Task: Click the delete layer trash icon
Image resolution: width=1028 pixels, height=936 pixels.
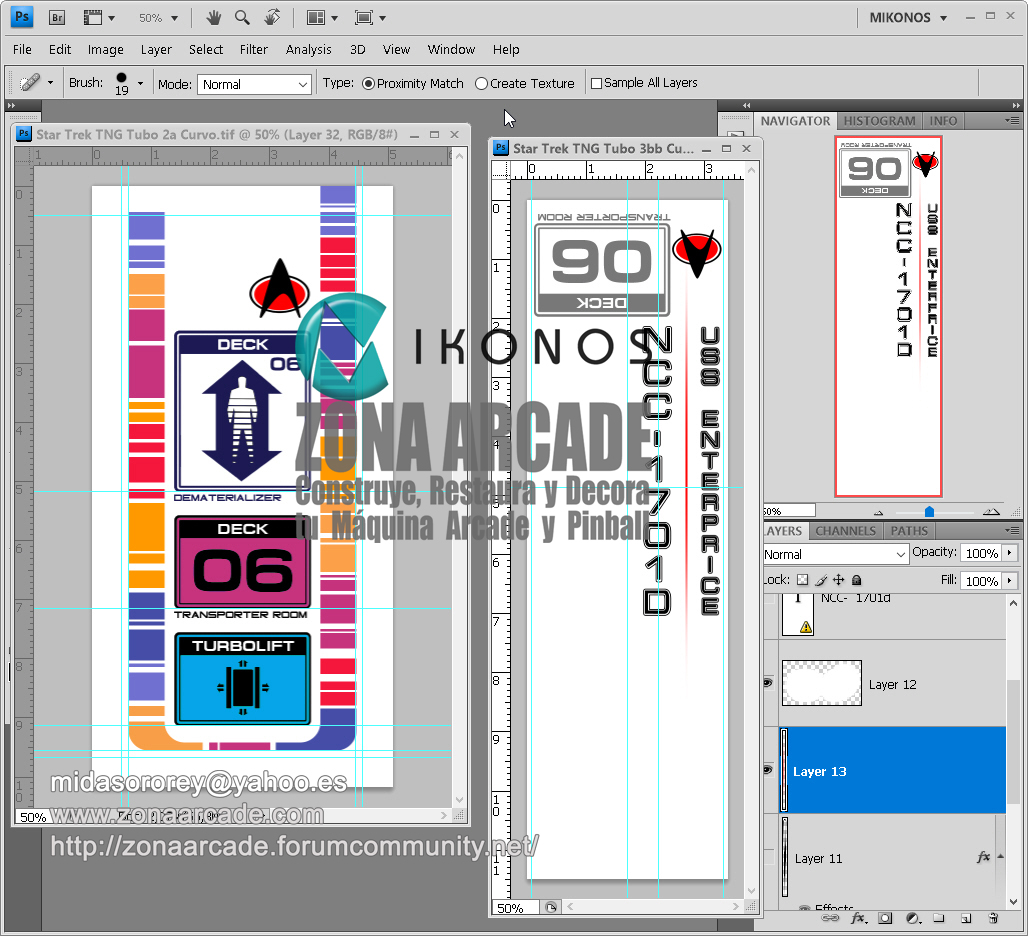Action: point(993,917)
